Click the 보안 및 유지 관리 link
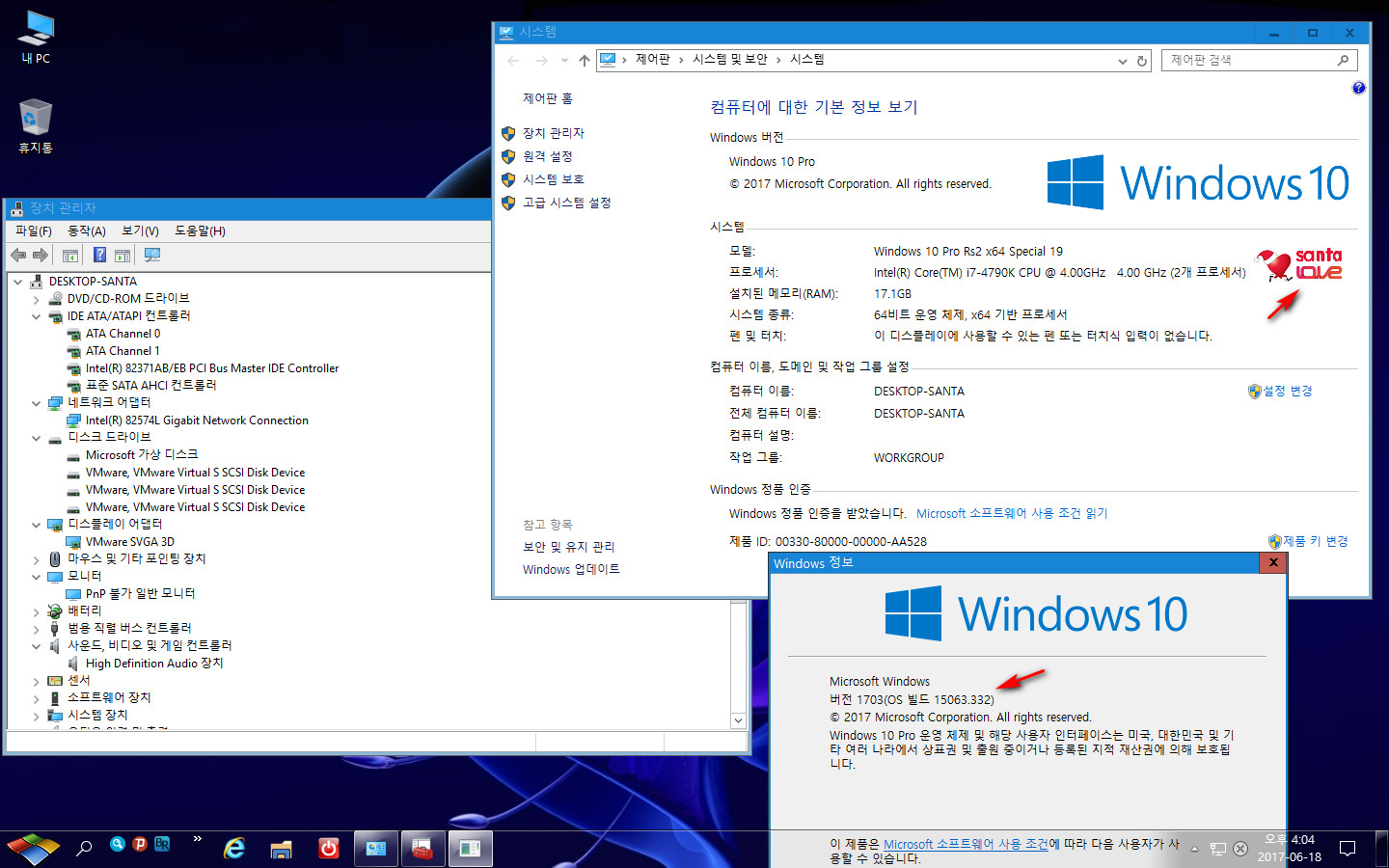The image size is (1389, 868). pos(568,547)
